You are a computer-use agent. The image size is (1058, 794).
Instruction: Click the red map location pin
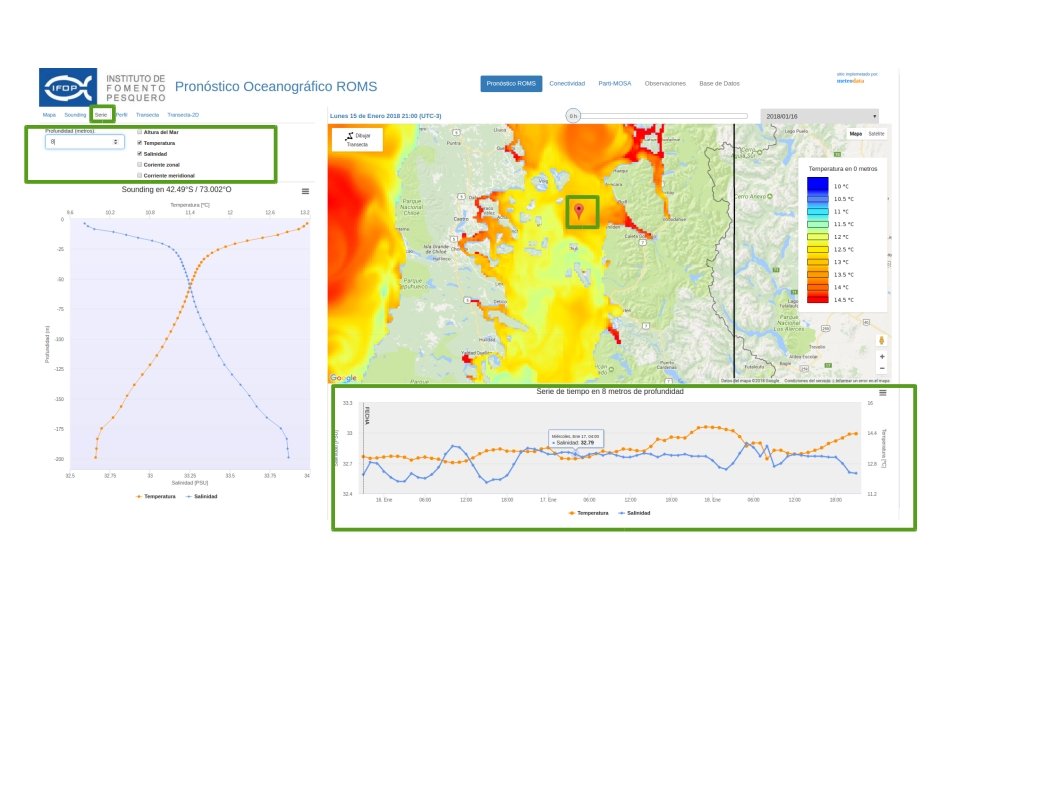point(579,209)
